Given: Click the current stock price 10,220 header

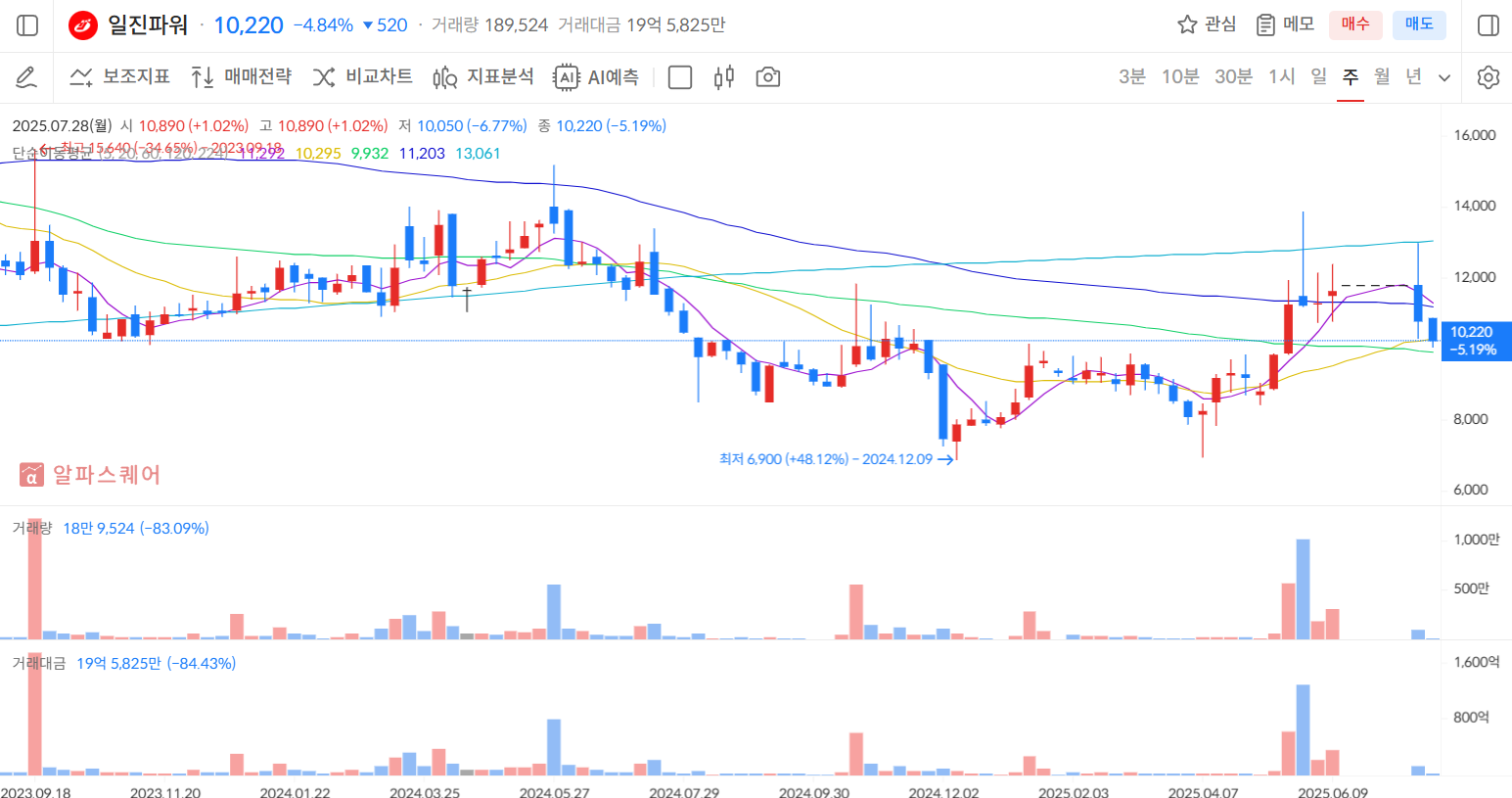Looking at the screenshot, I should click(249, 25).
